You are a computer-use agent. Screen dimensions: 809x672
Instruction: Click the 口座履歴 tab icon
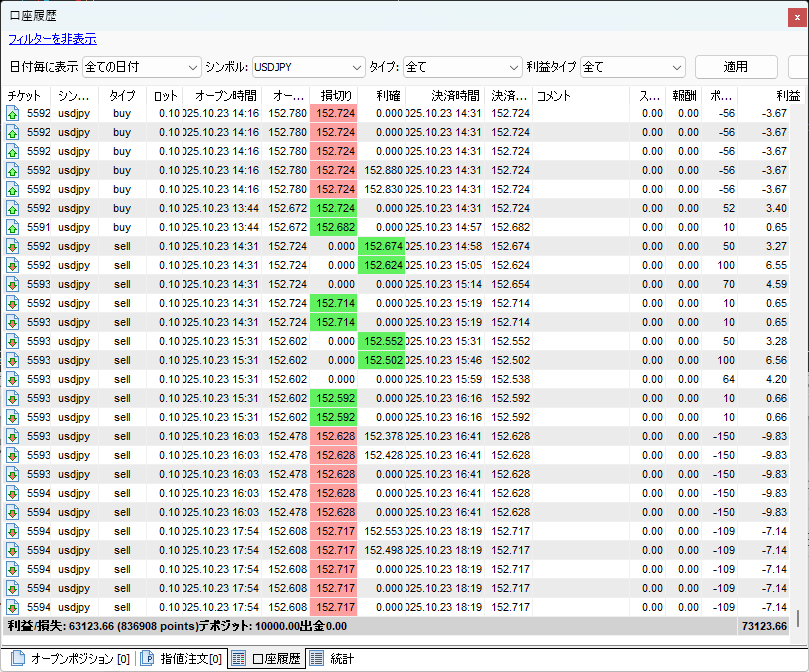pos(239,658)
